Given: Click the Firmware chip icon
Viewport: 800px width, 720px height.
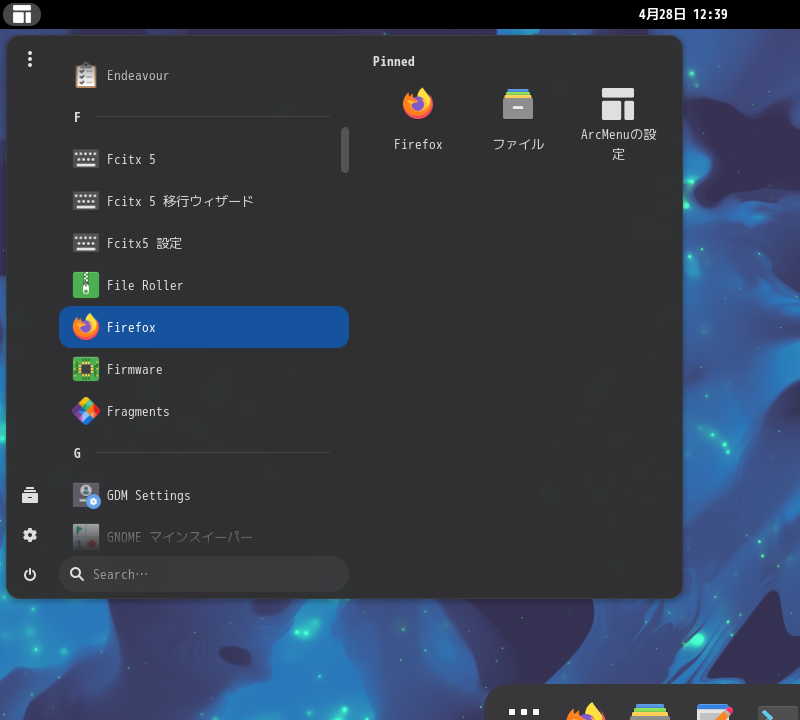Looking at the screenshot, I should coord(86,369).
